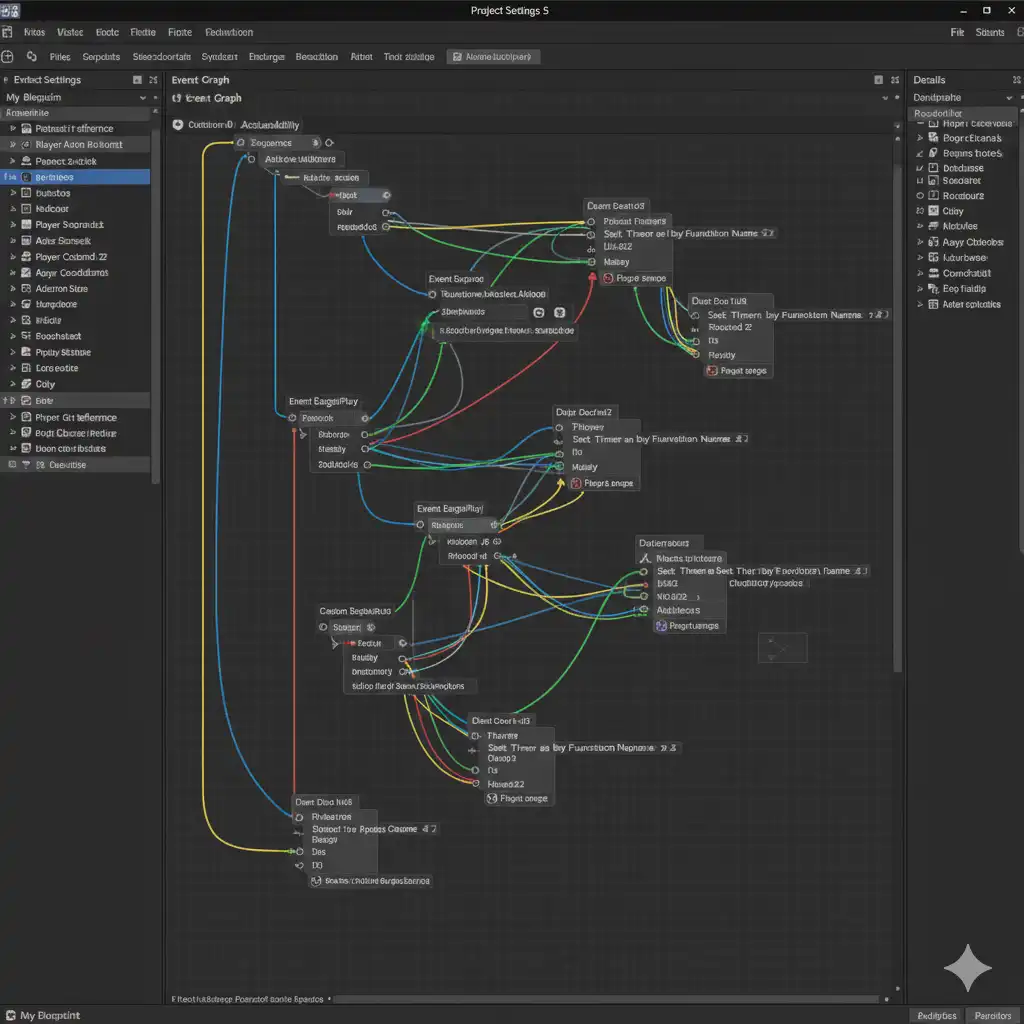Screen dimensions: 1024x1024
Task: Click the Event Graph icon in the graph header
Action: [x=178, y=98]
